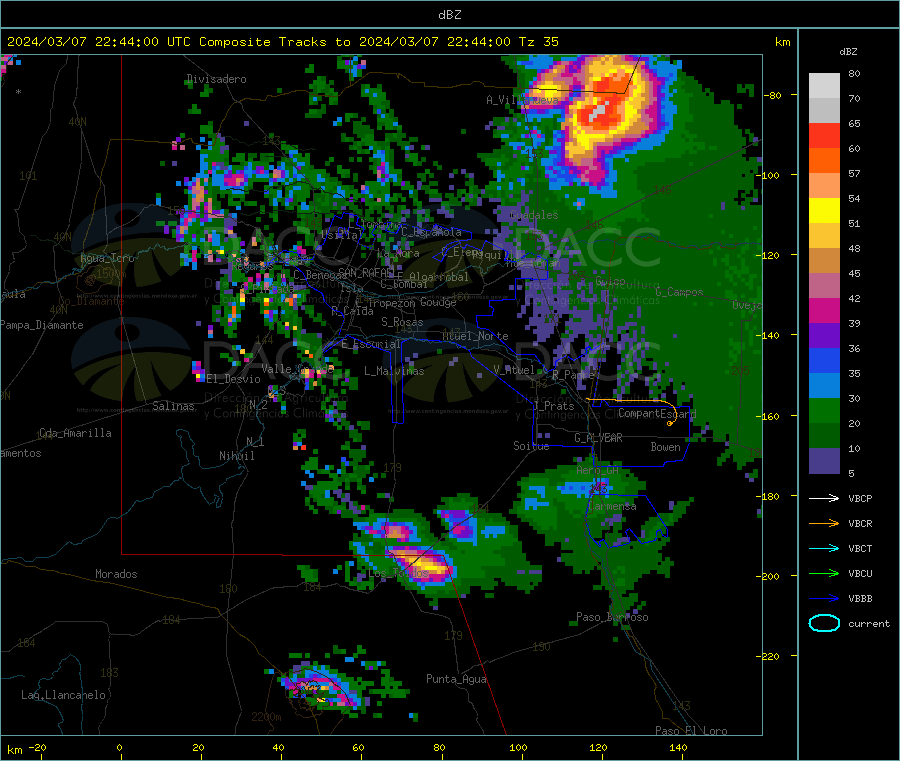
Task: Click the cyan VBCT arrow in legend
Action: (824, 549)
